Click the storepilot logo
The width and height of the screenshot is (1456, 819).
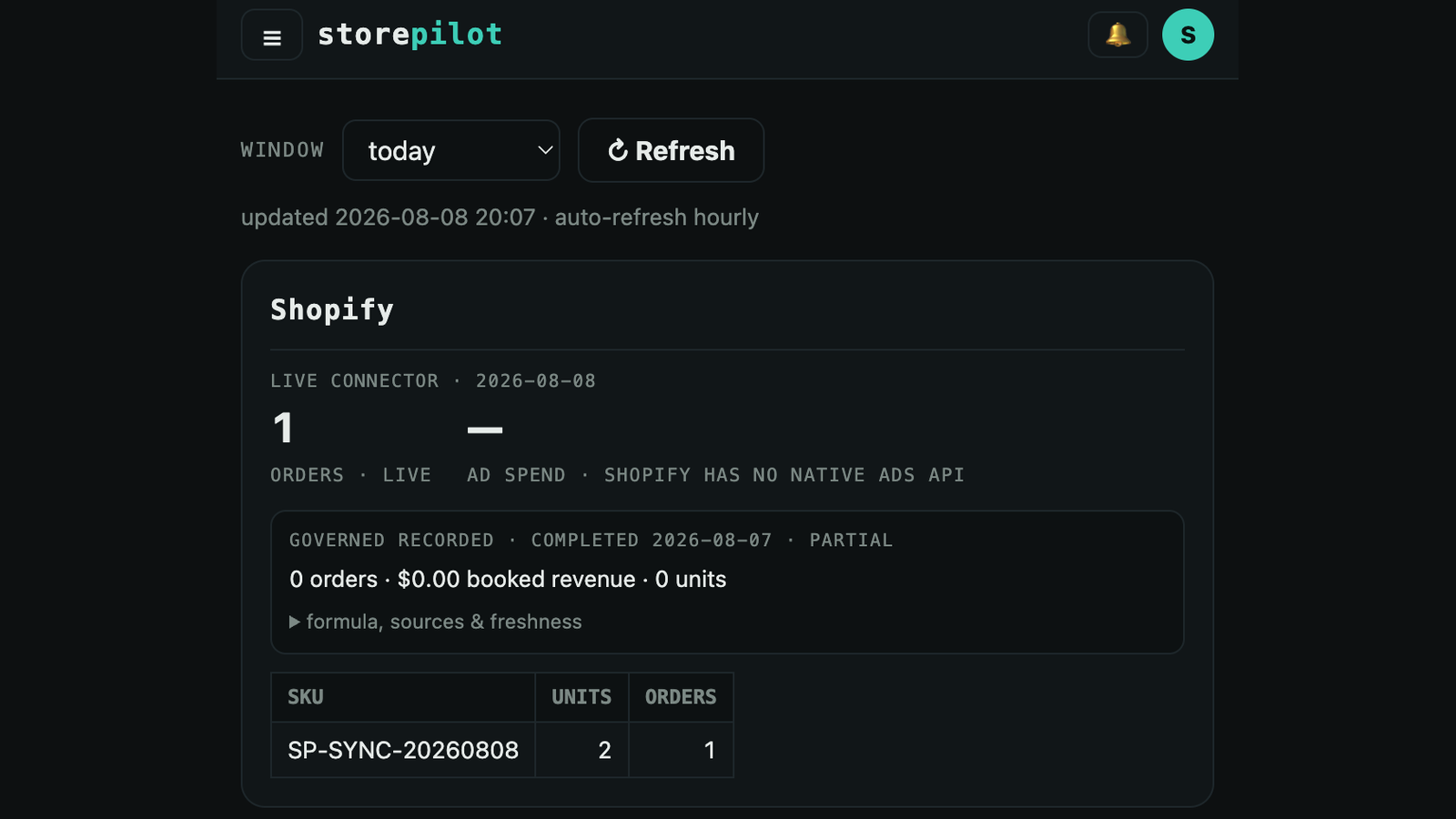click(409, 35)
